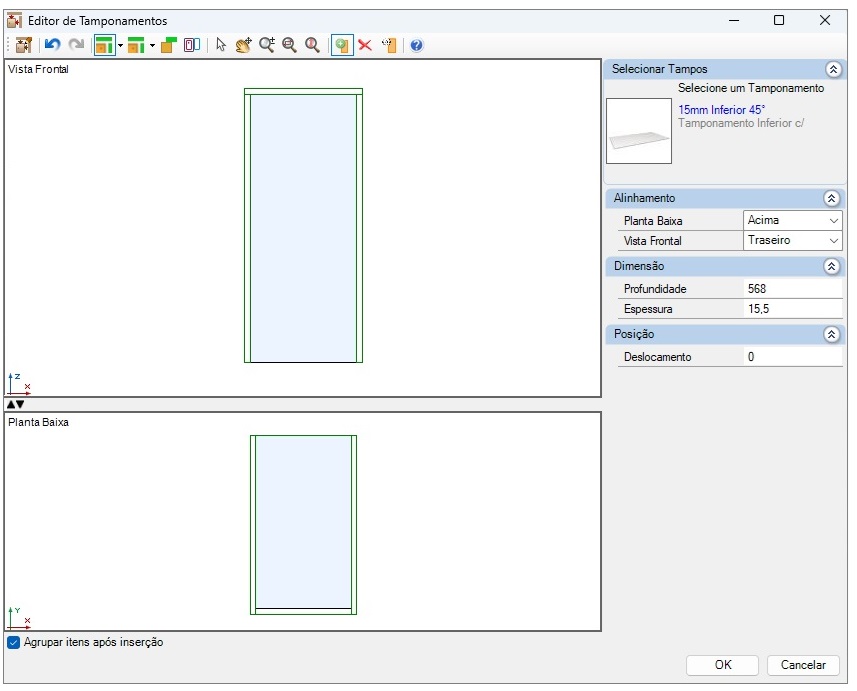The height and width of the screenshot is (691, 857).
Task: Delete using the red X icon
Action: 365,45
